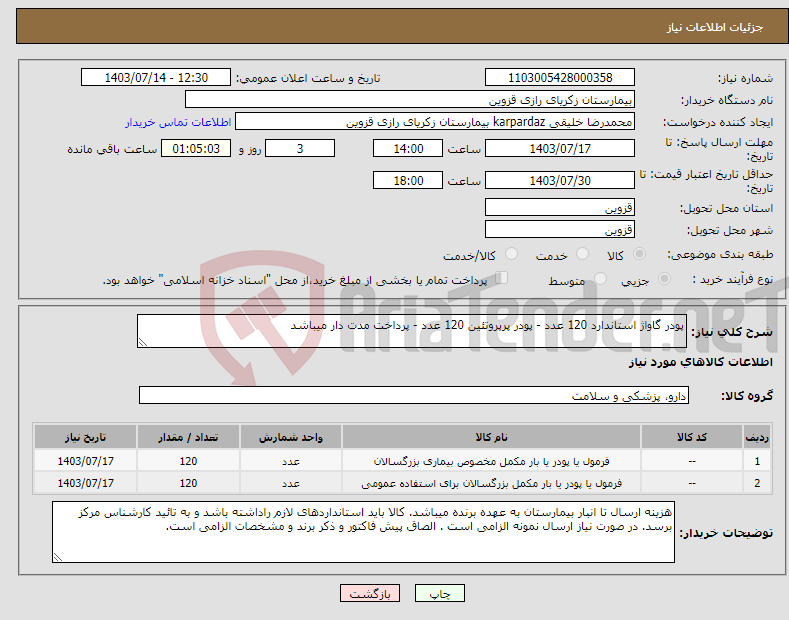Screen dimensions: 789x620
Task: Click the چاپ print button
Action: point(440,594)
